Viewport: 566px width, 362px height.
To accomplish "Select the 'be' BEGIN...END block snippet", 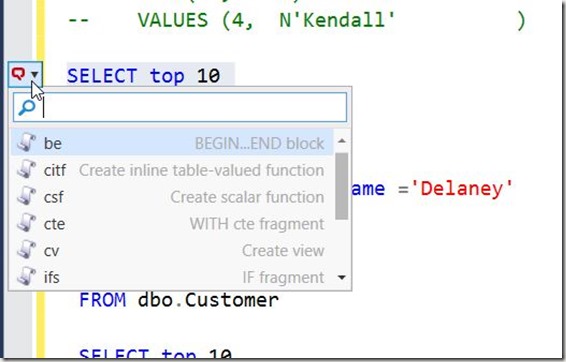I will coord(172,143).
